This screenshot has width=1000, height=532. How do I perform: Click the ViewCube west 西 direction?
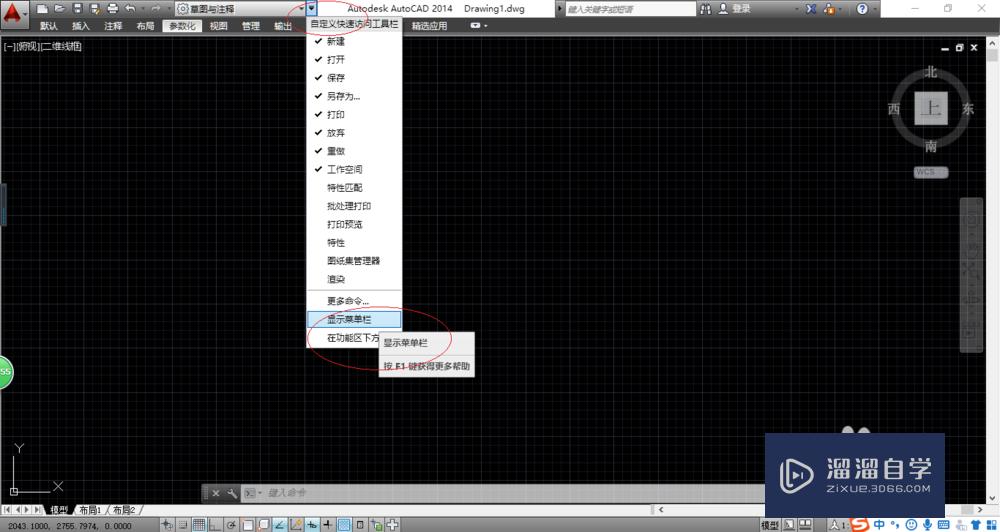894,109
